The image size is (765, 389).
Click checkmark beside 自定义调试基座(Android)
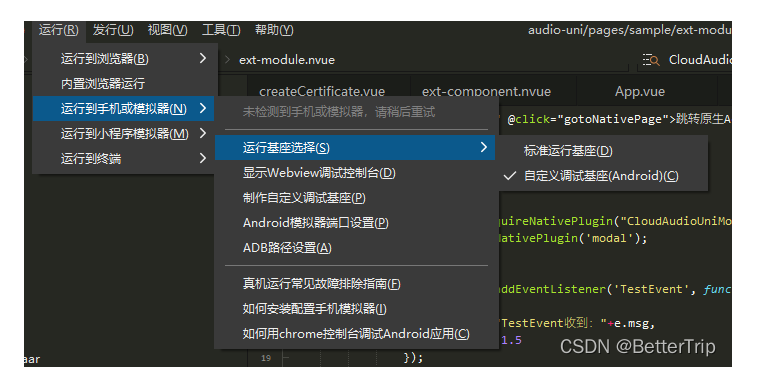510,176
